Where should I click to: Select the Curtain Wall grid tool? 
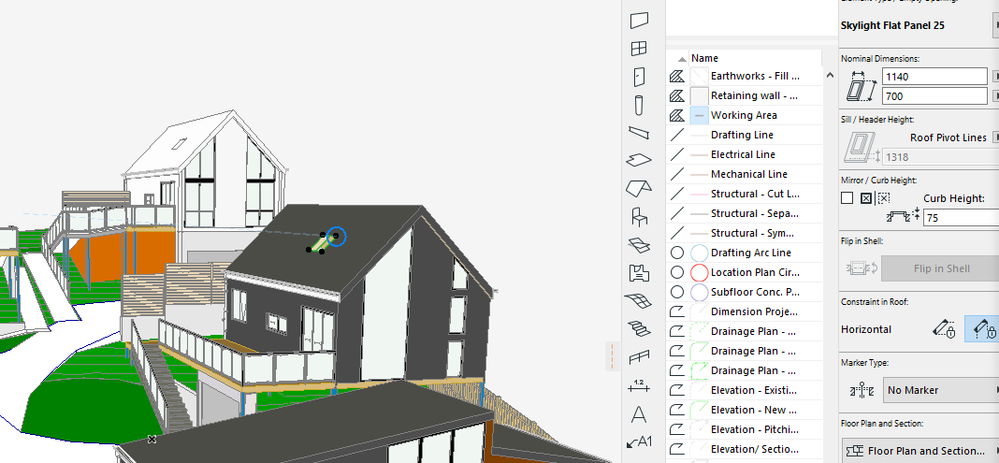click(x=639, y=49)
